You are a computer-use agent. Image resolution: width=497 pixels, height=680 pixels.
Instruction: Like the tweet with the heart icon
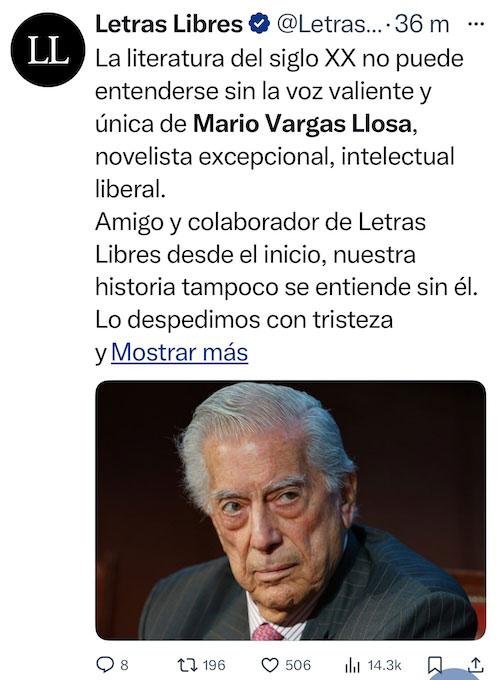(270, 665)
